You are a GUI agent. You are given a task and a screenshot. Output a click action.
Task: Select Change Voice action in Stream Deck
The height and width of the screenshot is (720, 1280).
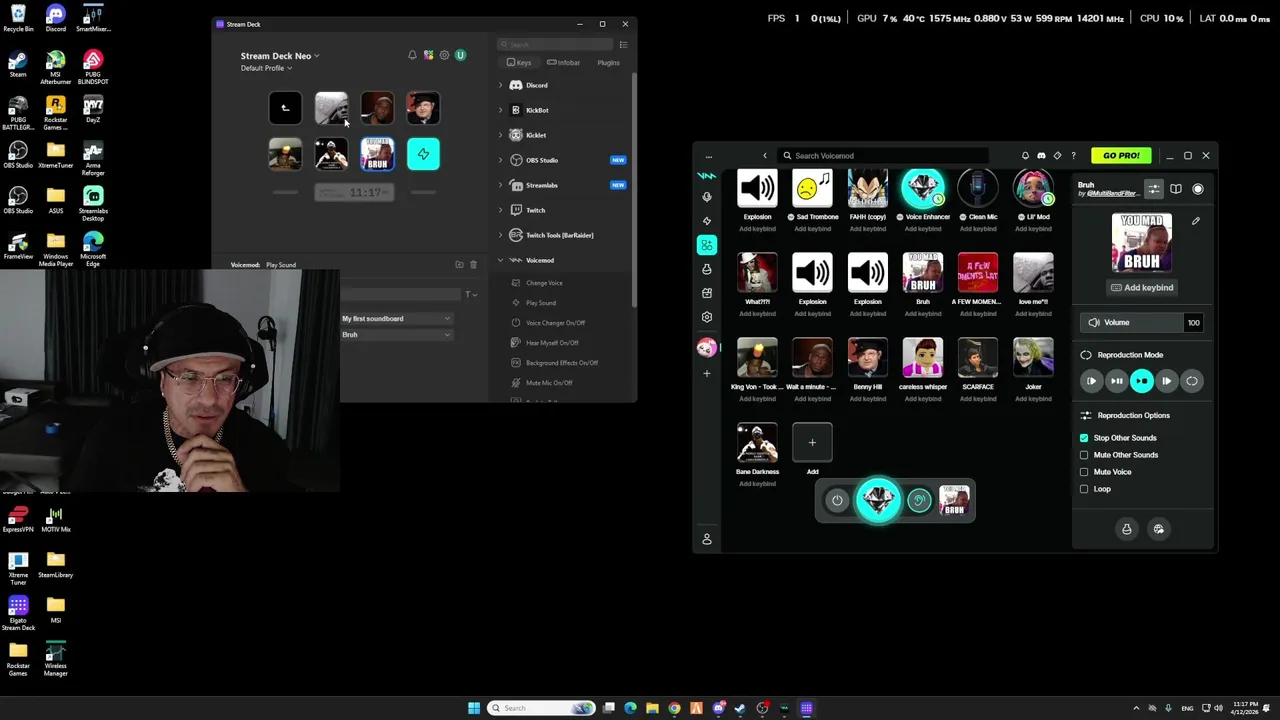544,283
